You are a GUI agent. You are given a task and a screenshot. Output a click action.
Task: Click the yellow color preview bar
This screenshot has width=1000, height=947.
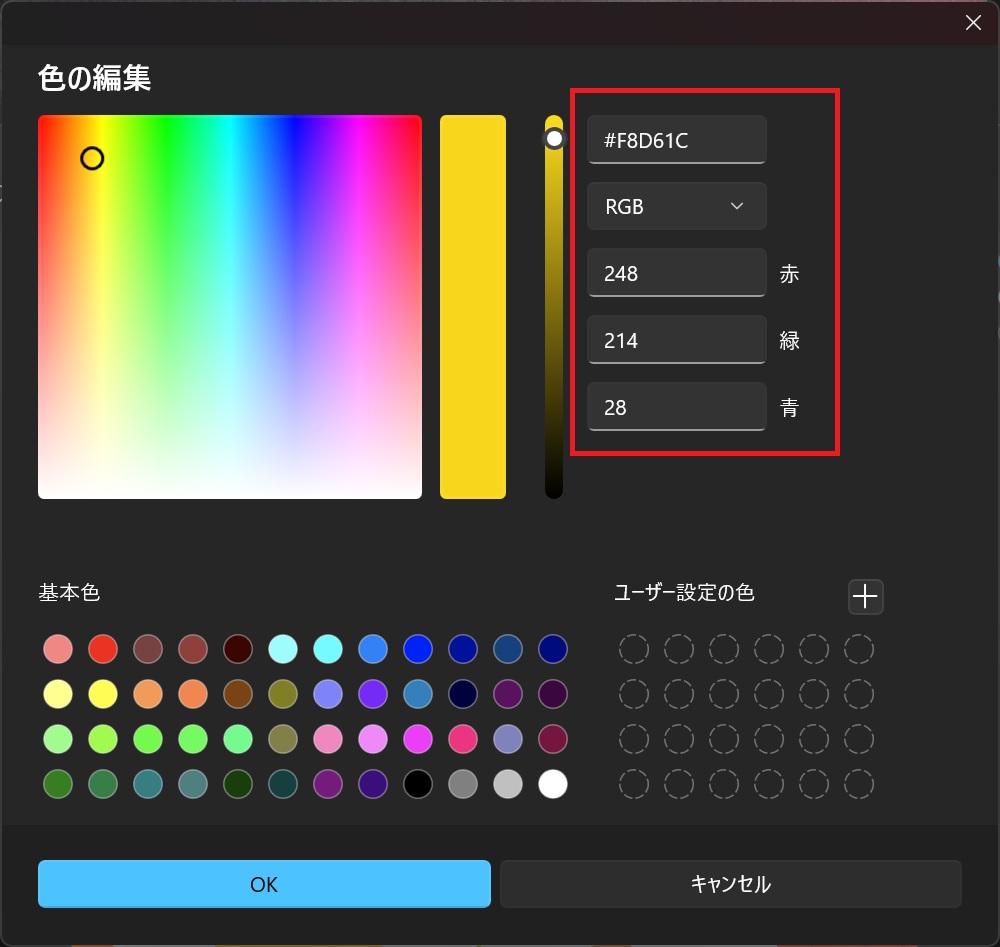[473, 306]
